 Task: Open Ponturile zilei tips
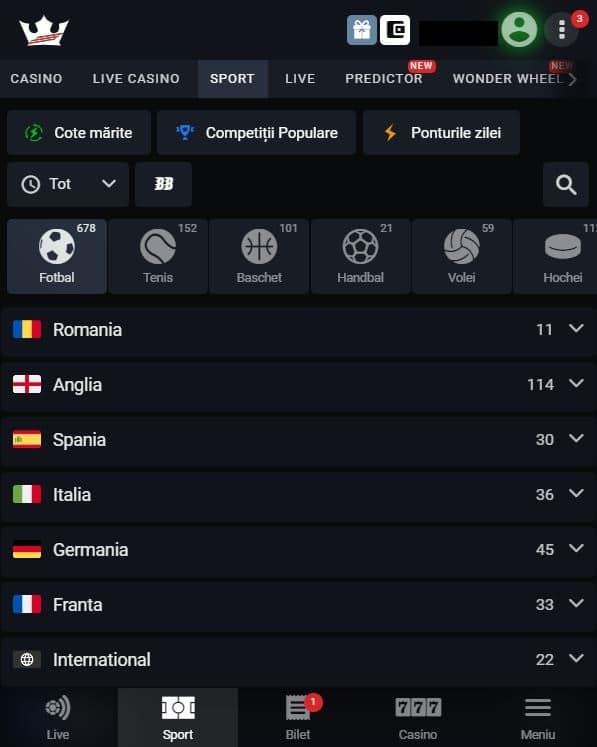(x=442, y=133)
